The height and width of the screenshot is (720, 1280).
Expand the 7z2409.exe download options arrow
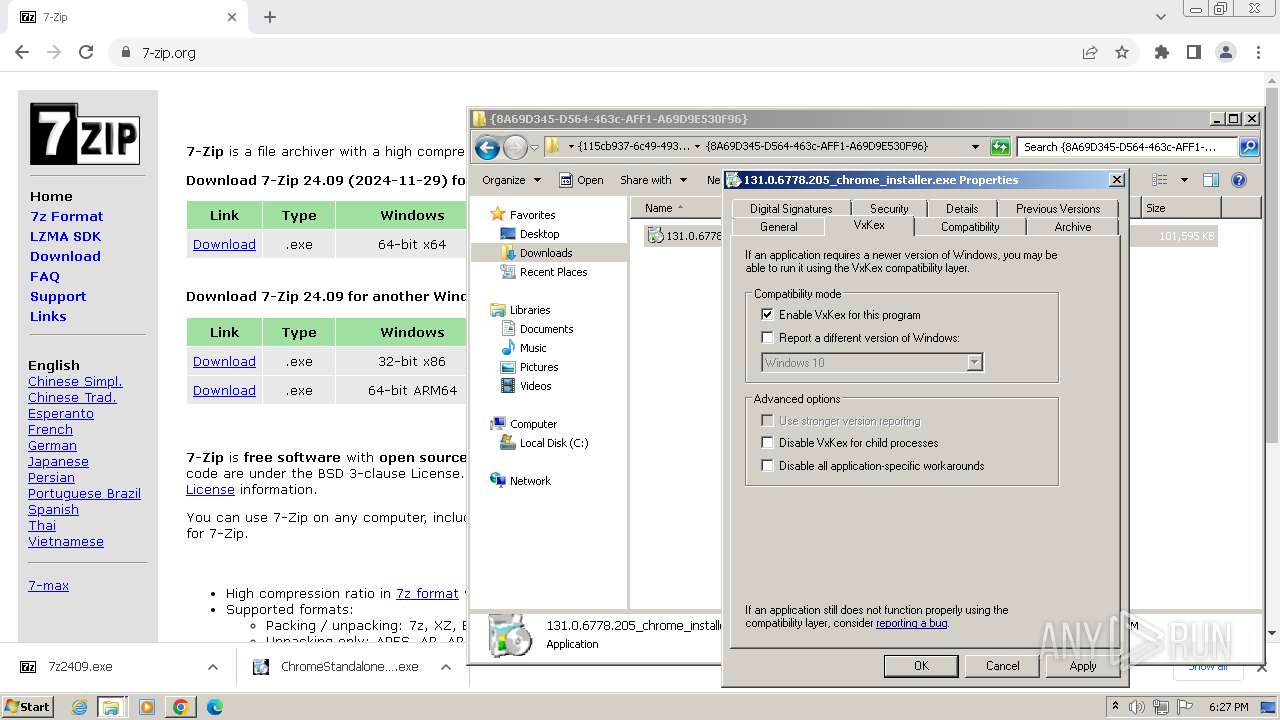point(212,667)
